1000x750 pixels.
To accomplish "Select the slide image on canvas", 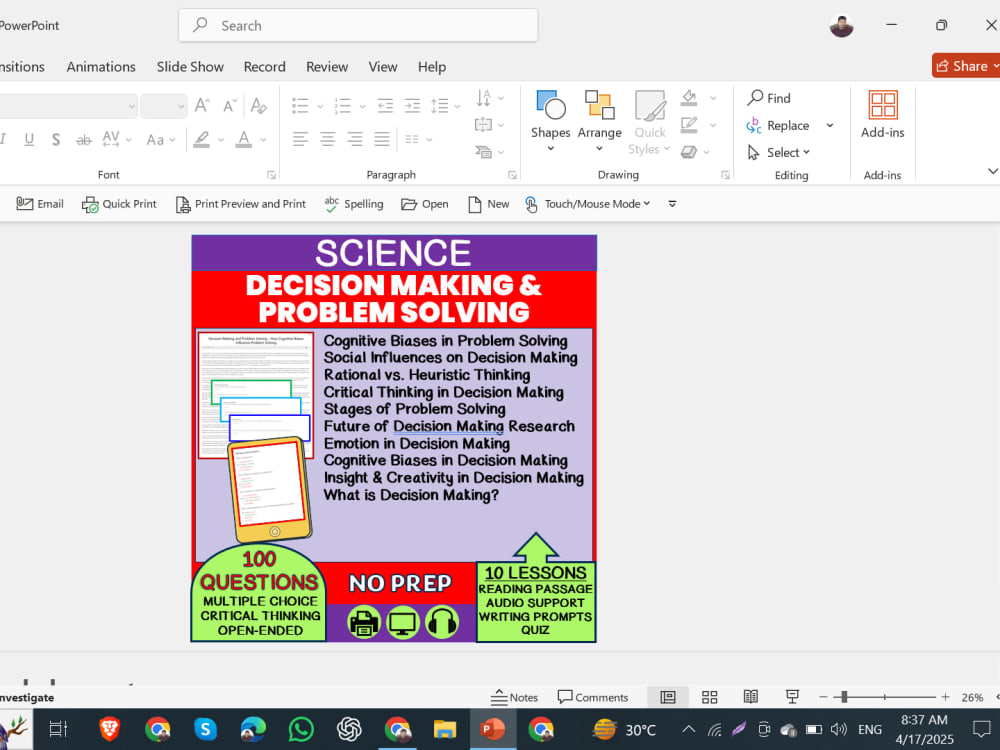I will point(393,439).
